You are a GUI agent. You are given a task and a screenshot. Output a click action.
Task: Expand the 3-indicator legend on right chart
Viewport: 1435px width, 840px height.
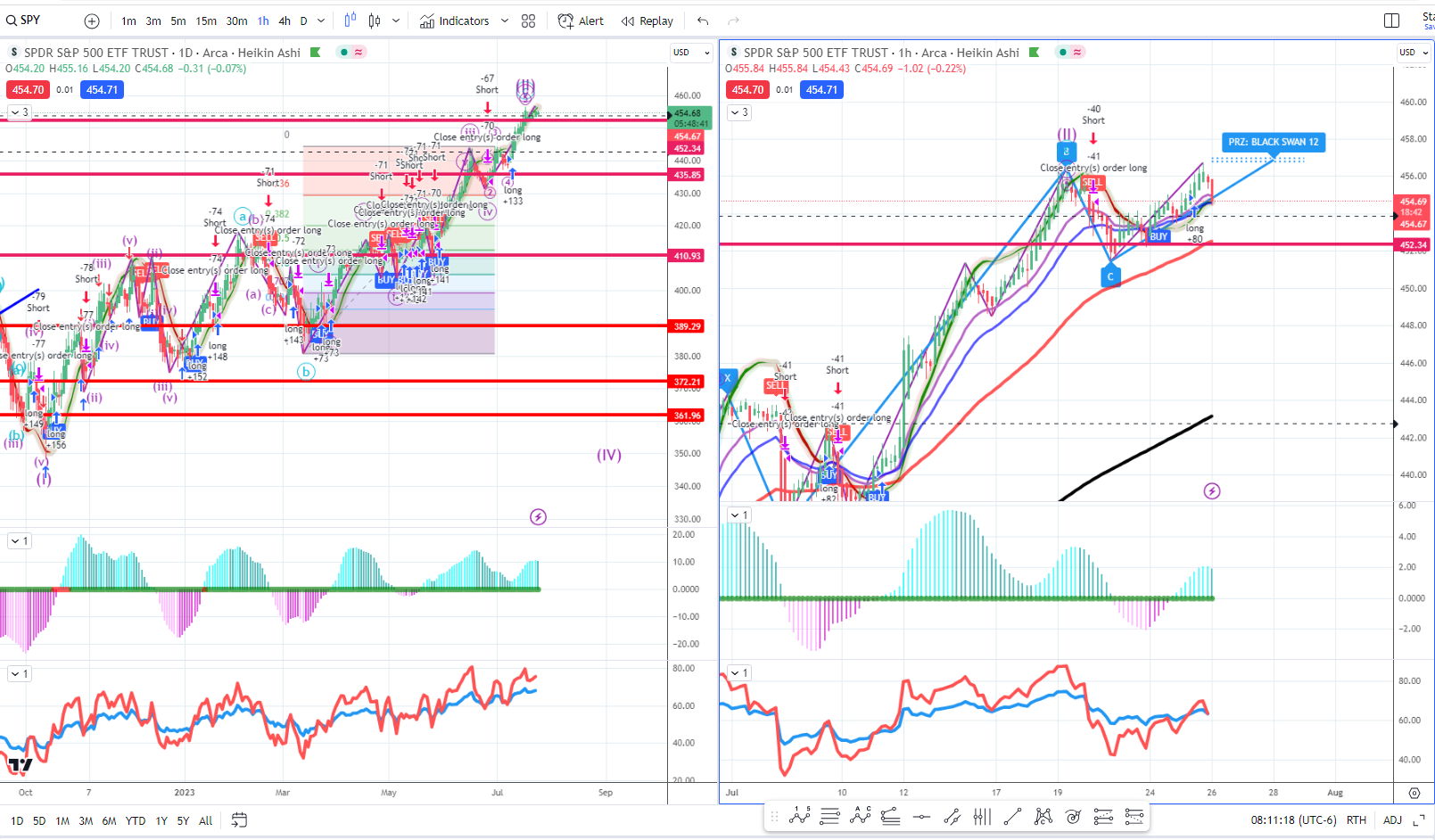[x=739, y=112]
